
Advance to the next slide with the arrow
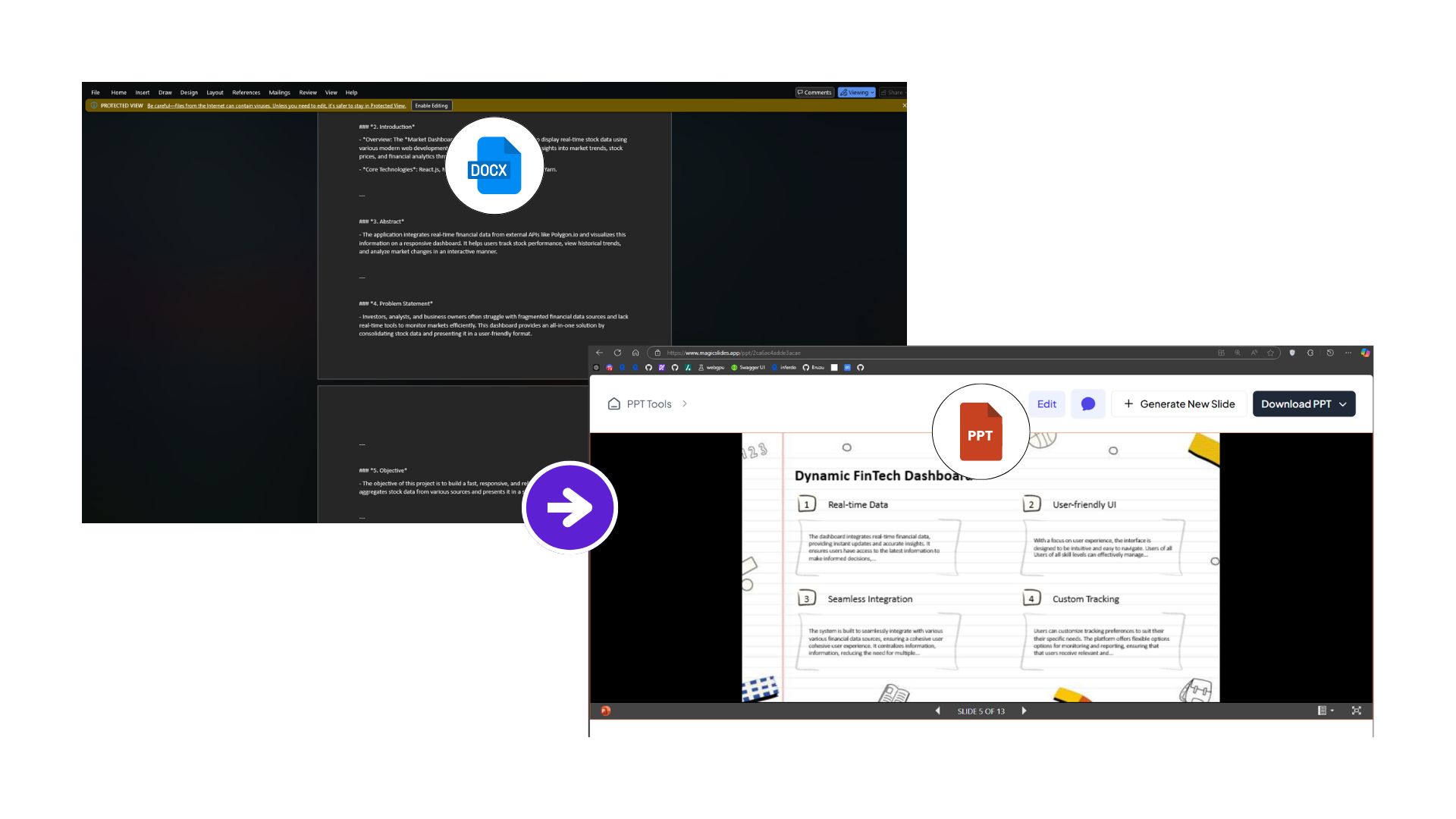[1024, 711]
